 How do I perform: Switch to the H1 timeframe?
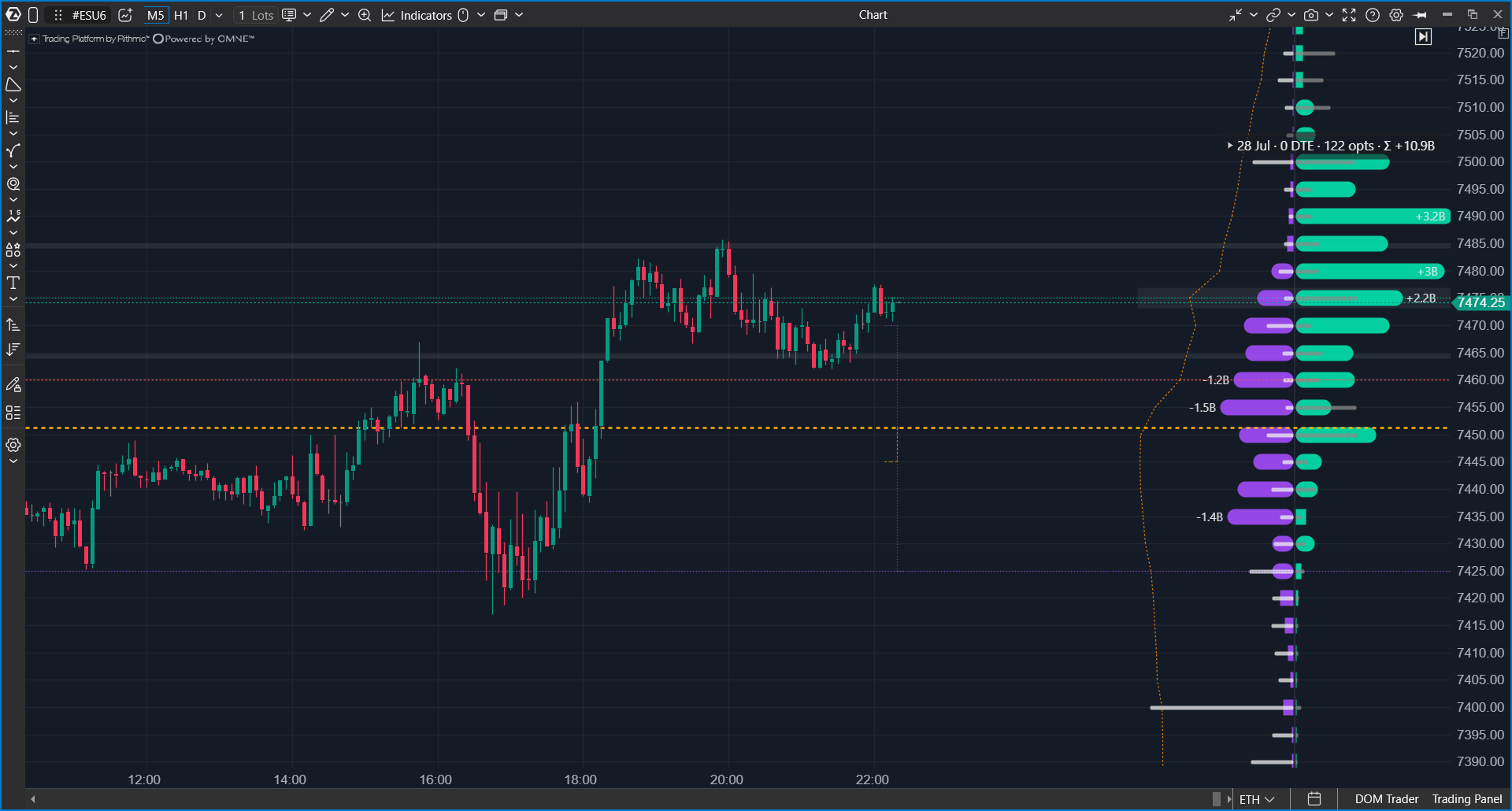181,15
